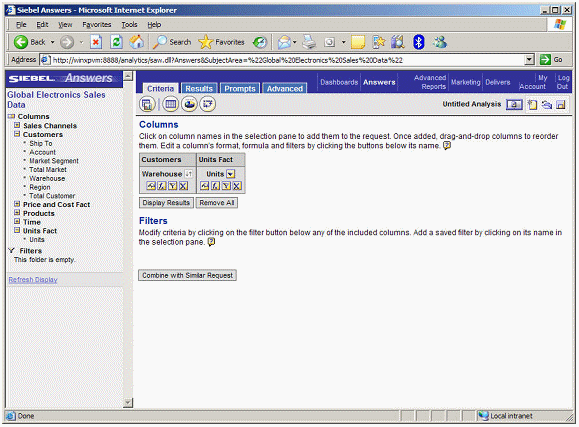This screenshot has height=427, width=579.
Task: Expand the Products folder
Action: (x=17, y=213)
